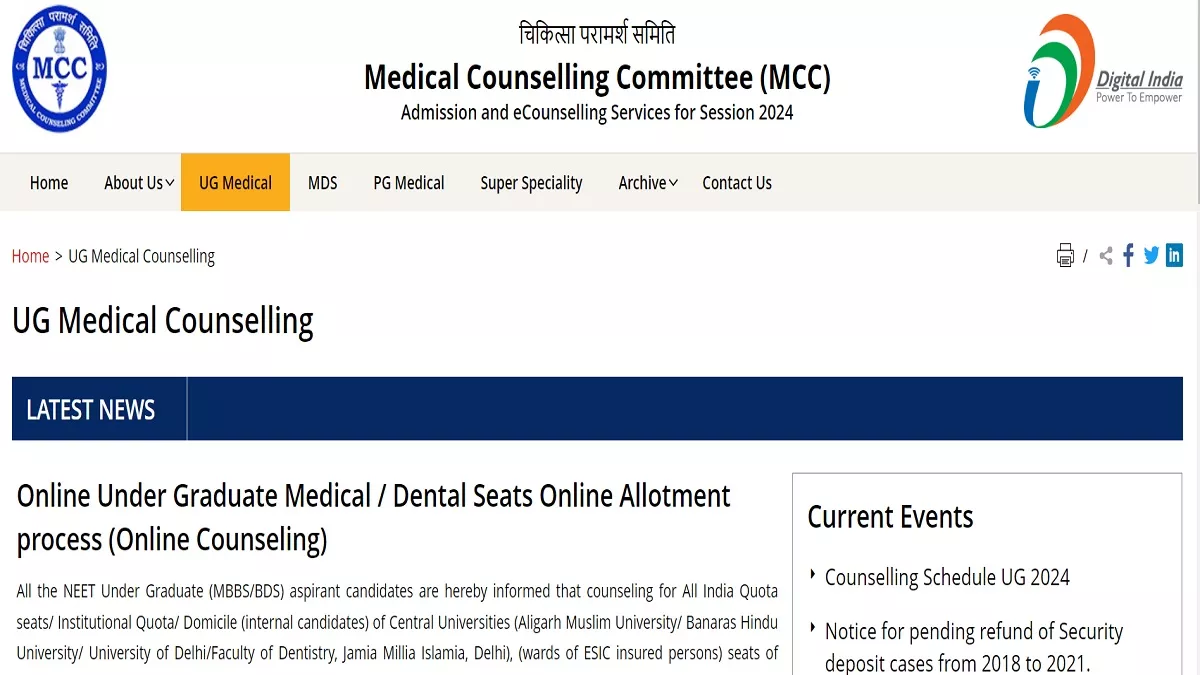1200x675 pixels.
Task: Expand the About Us dropdown
Action: click(x=139, y=183)
